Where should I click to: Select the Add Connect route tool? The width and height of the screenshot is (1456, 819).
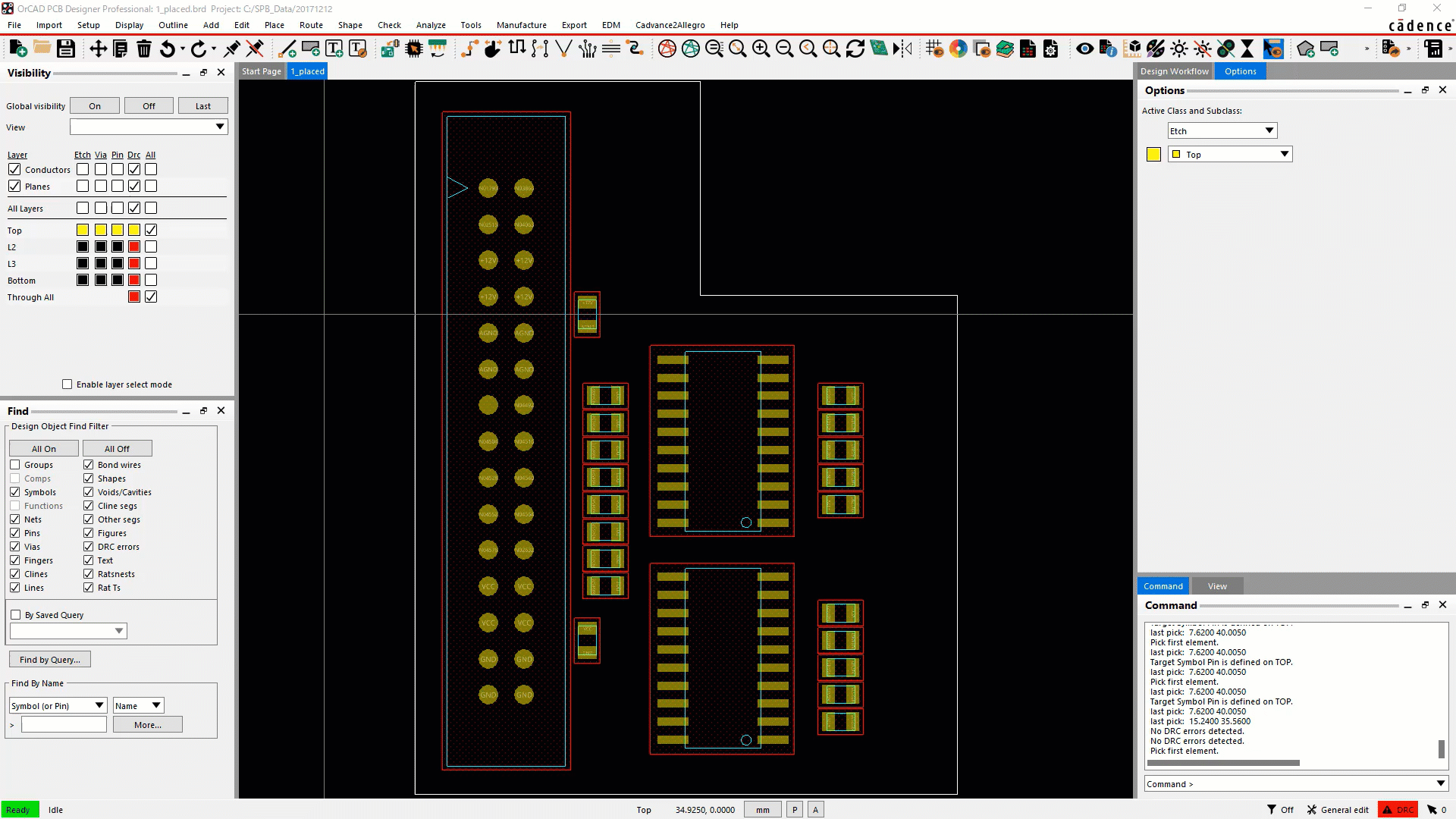tap(469, 49)
